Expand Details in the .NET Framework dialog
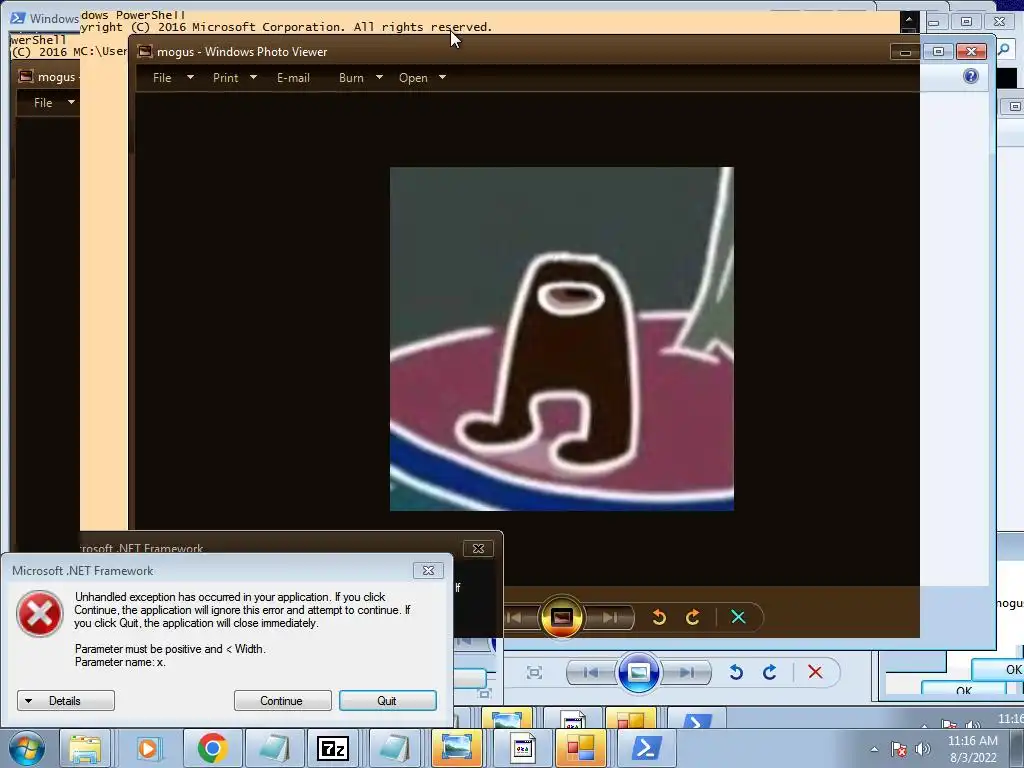 click(65, 701)
